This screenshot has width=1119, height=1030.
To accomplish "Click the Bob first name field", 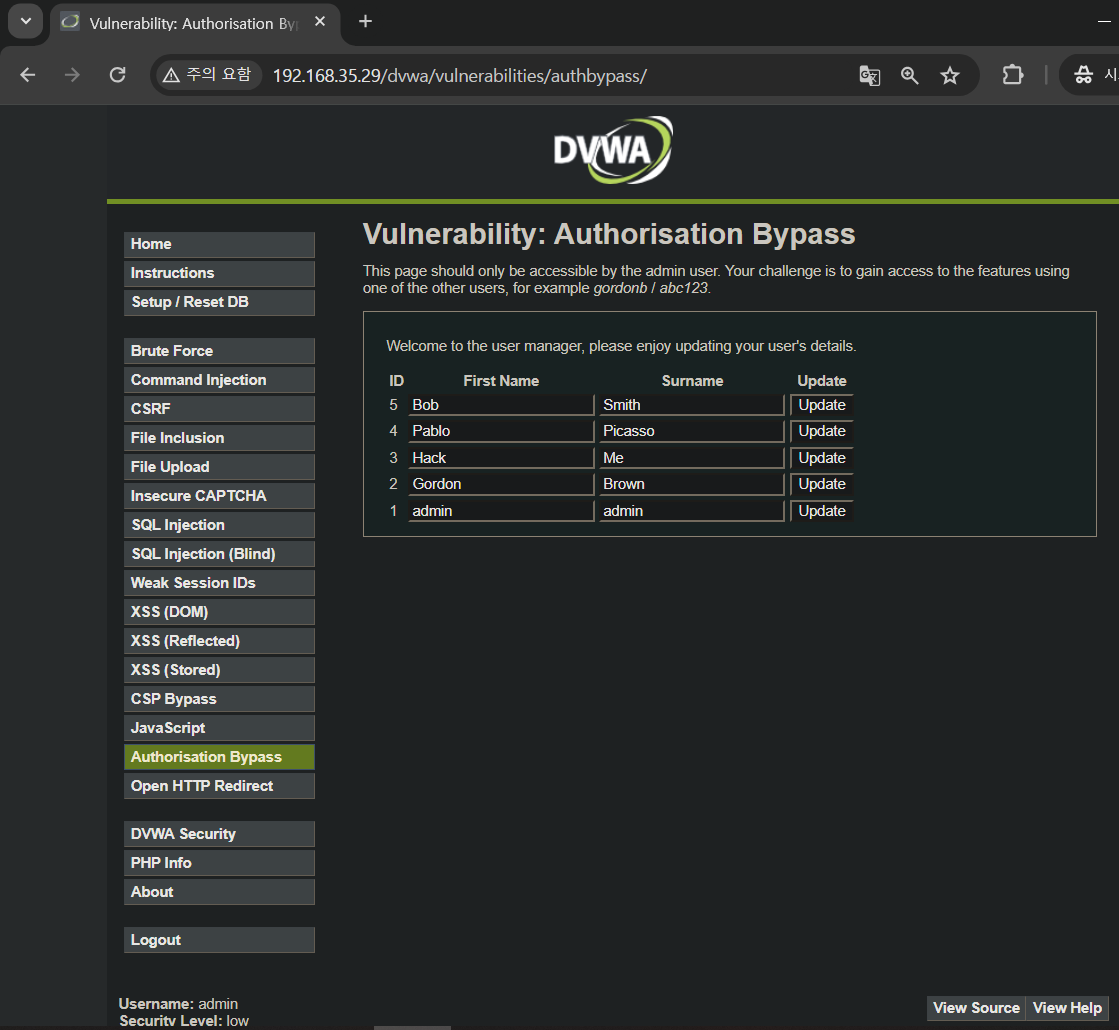I will [501, 405].
